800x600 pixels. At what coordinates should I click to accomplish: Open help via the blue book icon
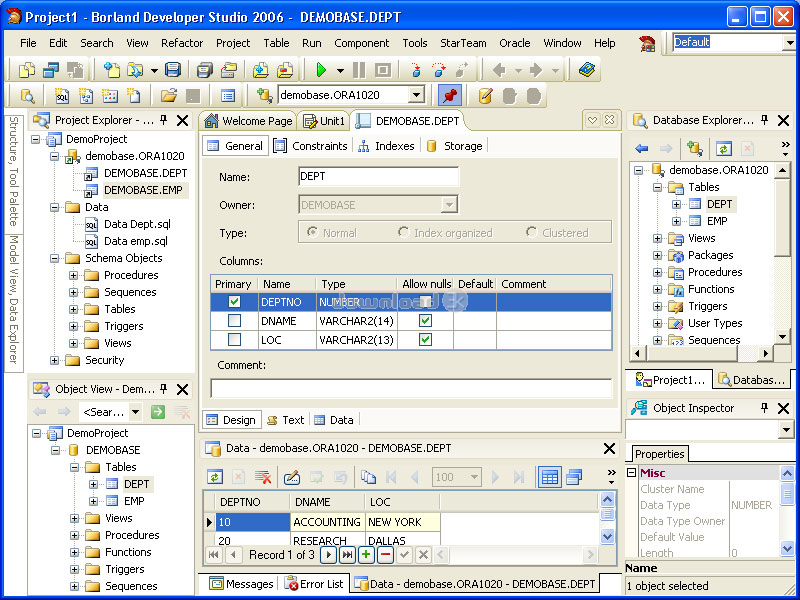[587, 70]
